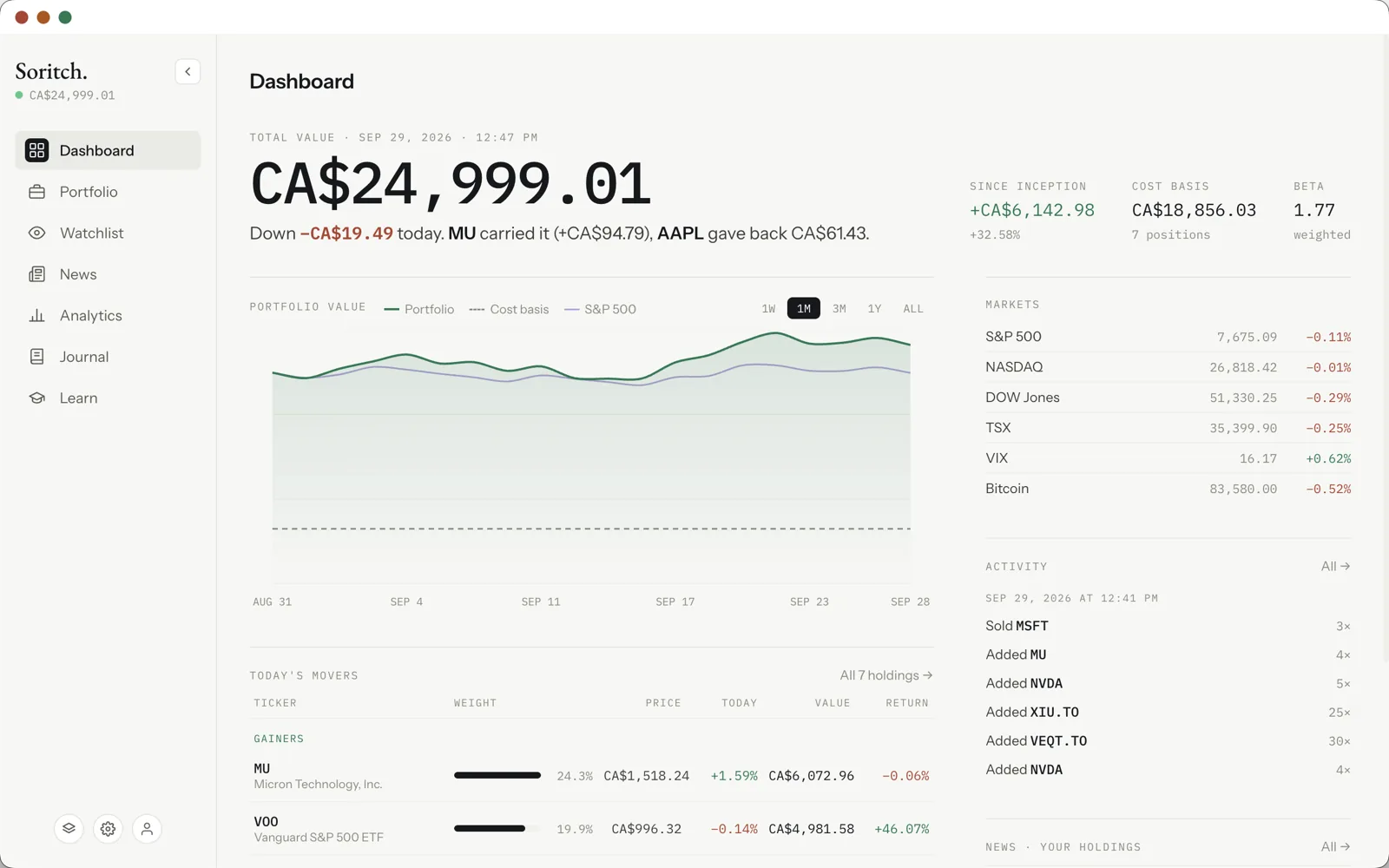Click the Portfolio briefcase icon
Viewport: 1389px width, 868px height.
click(36, 192)
